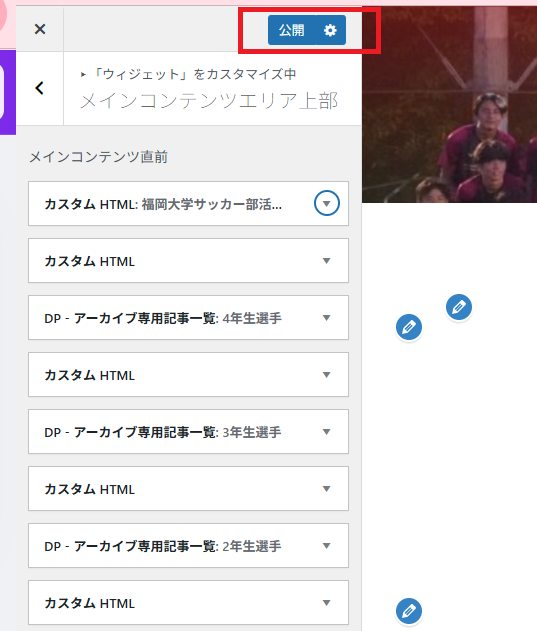The width and height of the screenshot is (537, 631).
Task: Expand the 4年生選手 archive widget arrow
Action: [326, 318]
